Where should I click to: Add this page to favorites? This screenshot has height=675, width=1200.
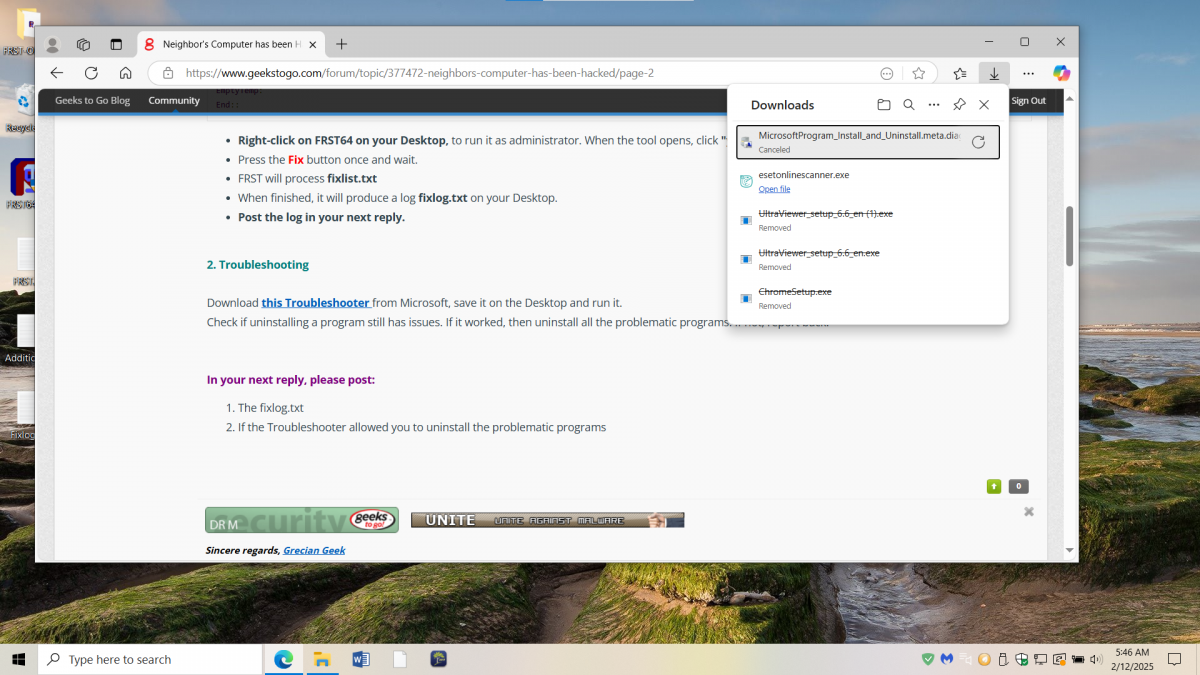918,73
